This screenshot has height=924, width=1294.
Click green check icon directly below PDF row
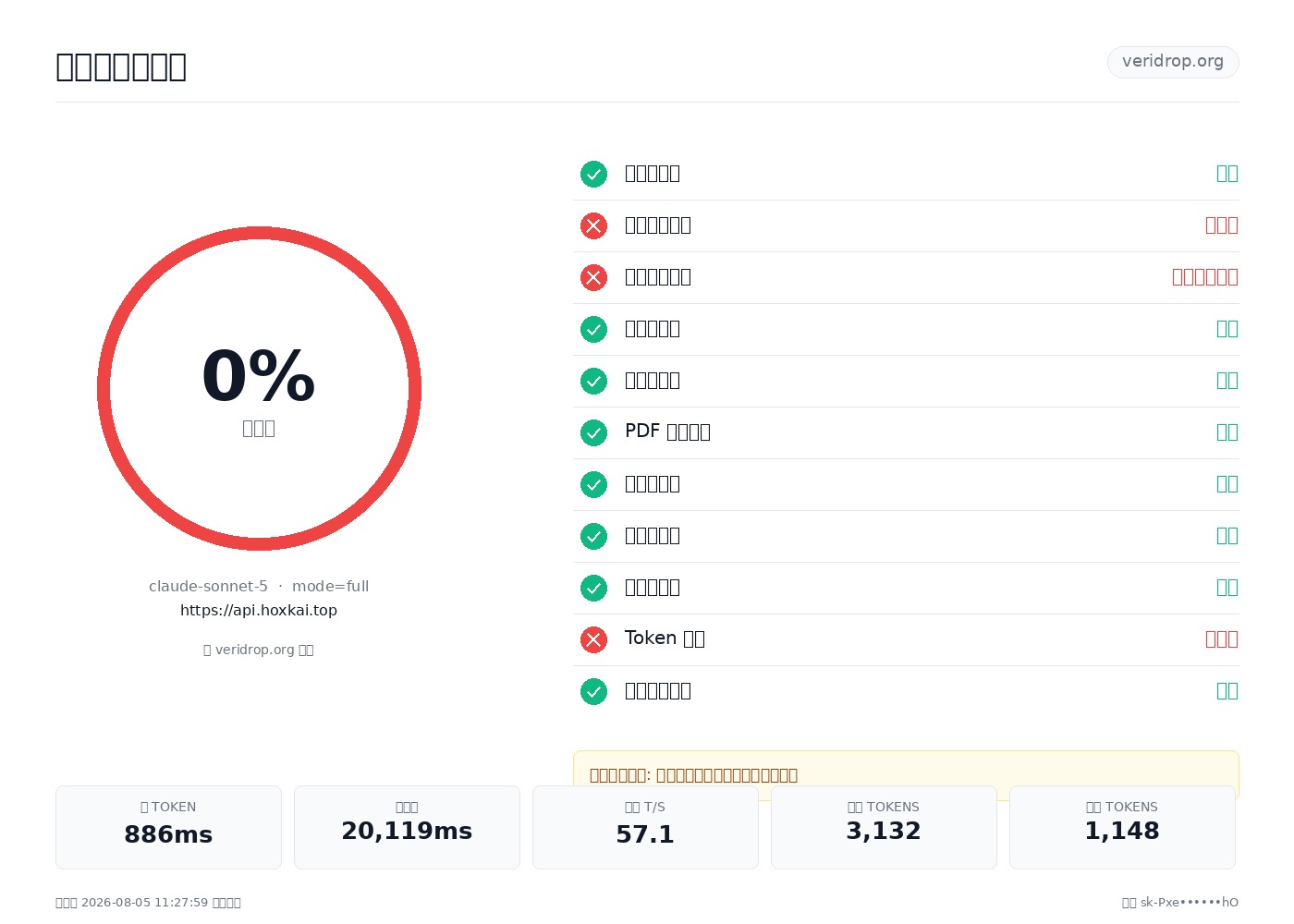pos(593,484)
